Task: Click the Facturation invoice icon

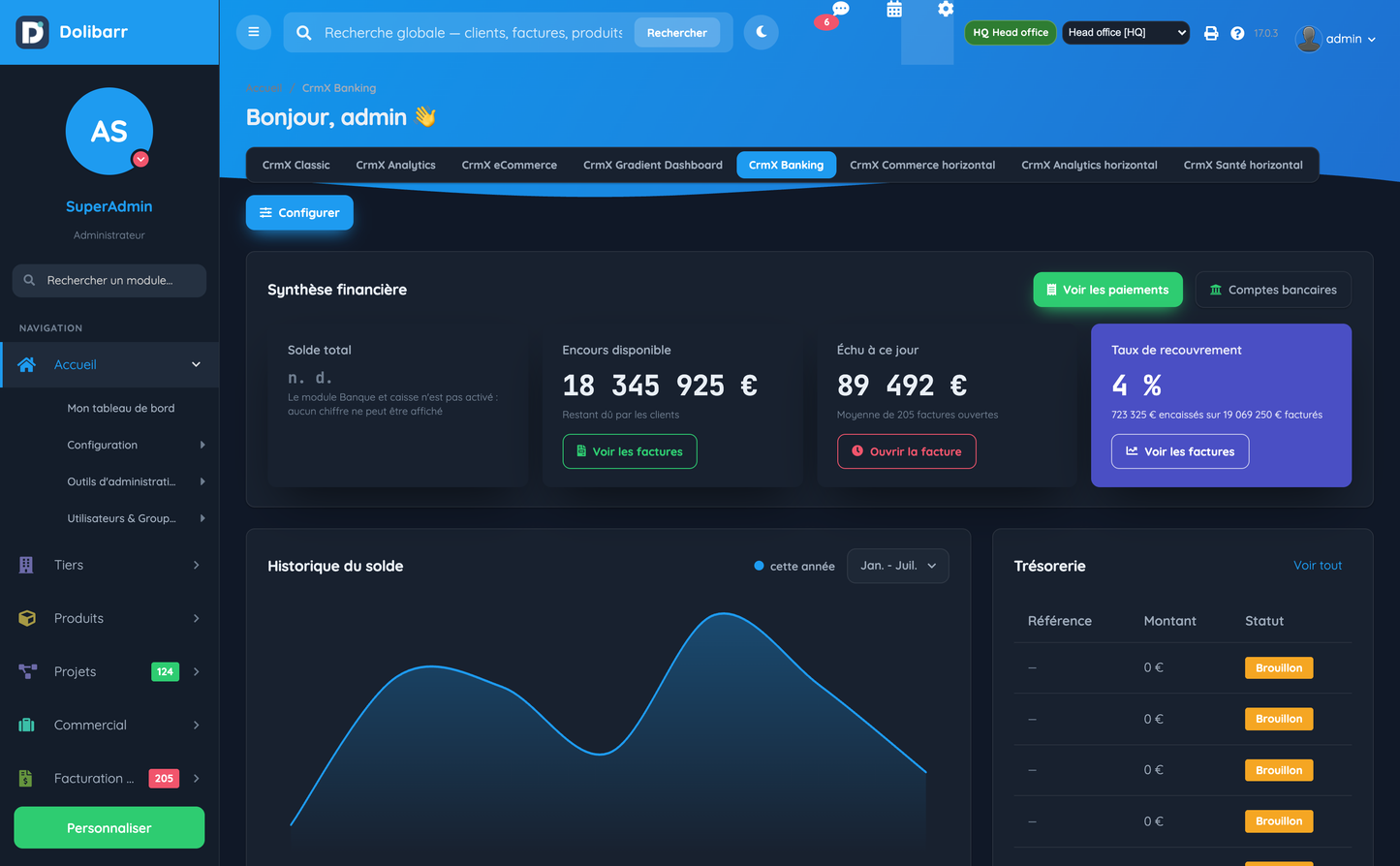Action: click(26, 778)
